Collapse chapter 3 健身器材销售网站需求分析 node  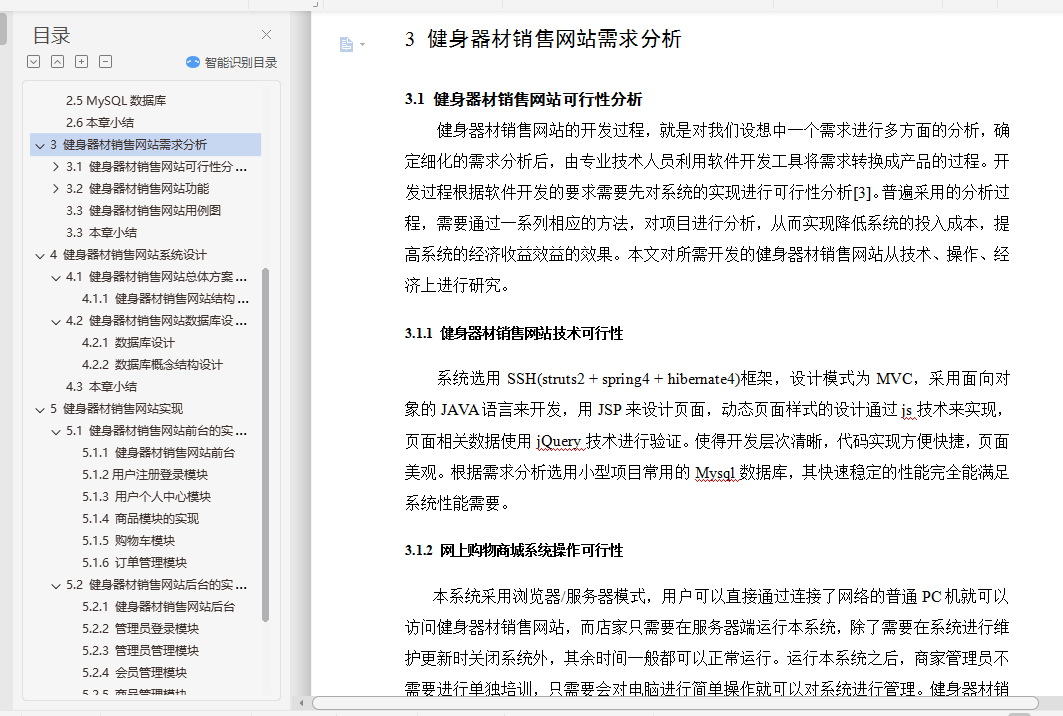(x=39, y=145)
